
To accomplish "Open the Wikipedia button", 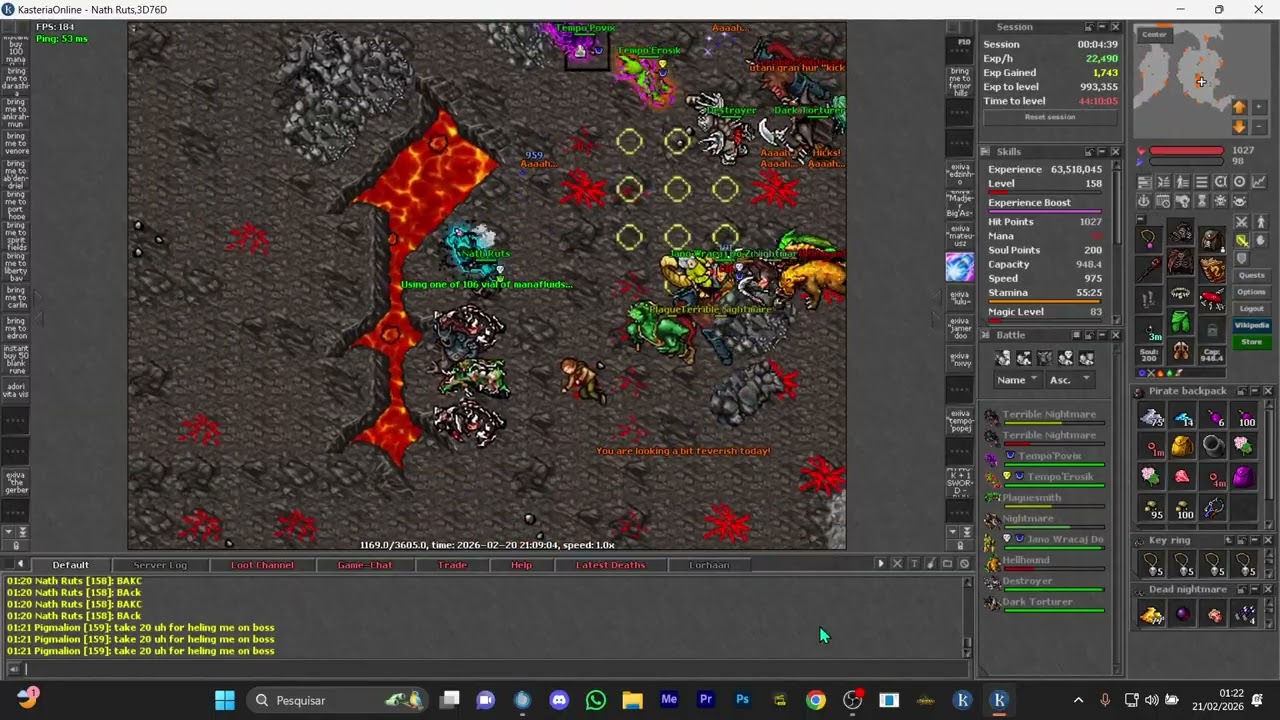I will 1252,325.
